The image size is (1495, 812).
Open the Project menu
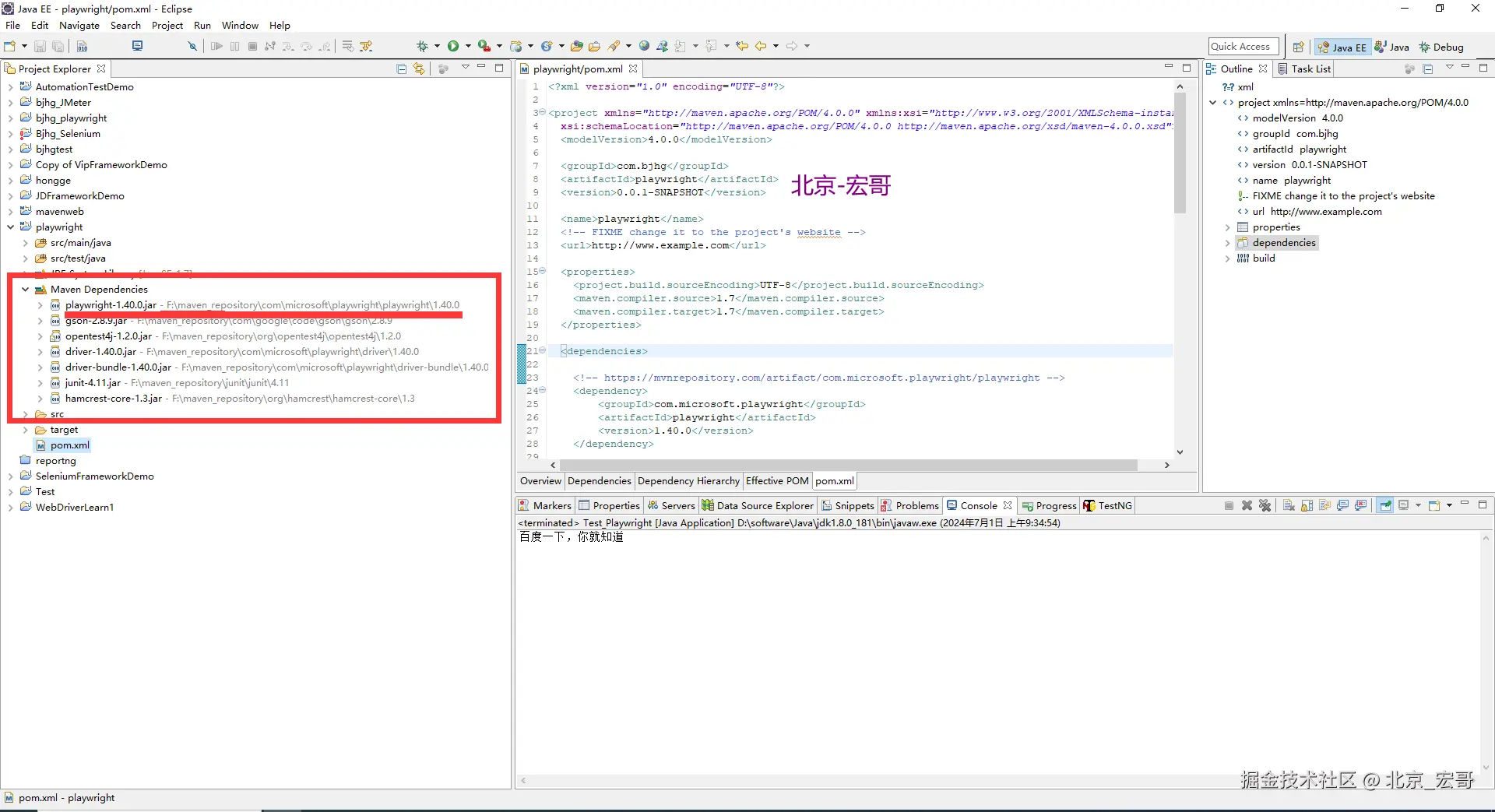coord(167,26)
